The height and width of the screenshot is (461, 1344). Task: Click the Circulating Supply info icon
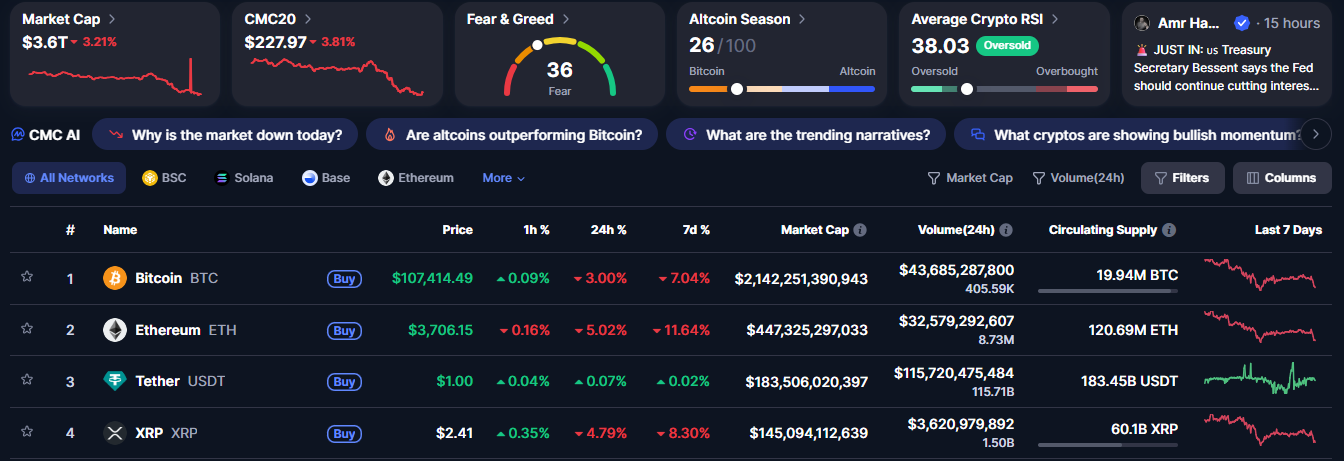[1169, 230]
